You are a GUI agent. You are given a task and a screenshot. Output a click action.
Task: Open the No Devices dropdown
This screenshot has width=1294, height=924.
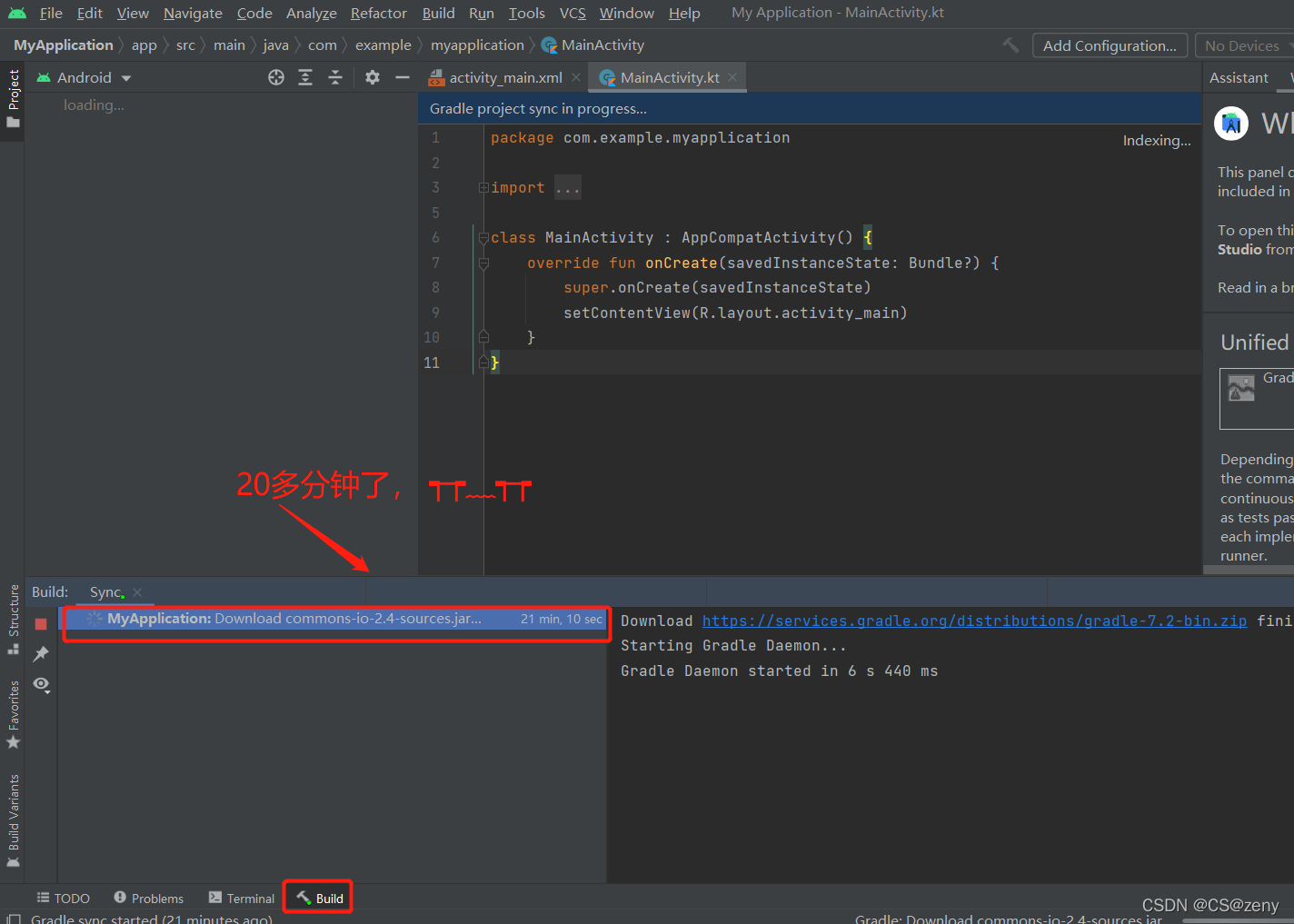(x=1243, y=45)
